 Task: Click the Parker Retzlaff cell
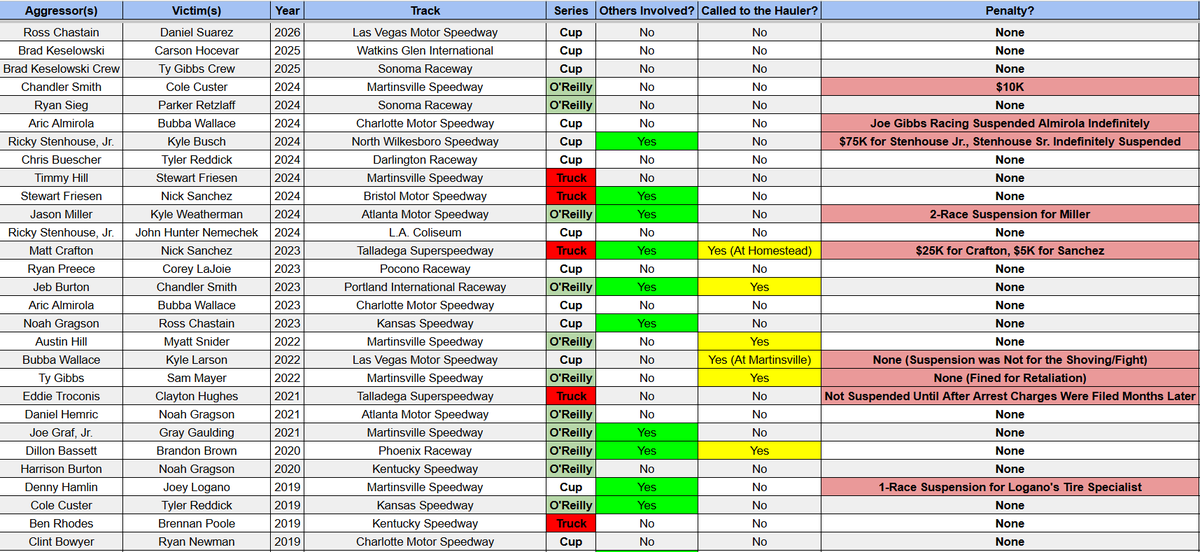(x=196, y=105)
